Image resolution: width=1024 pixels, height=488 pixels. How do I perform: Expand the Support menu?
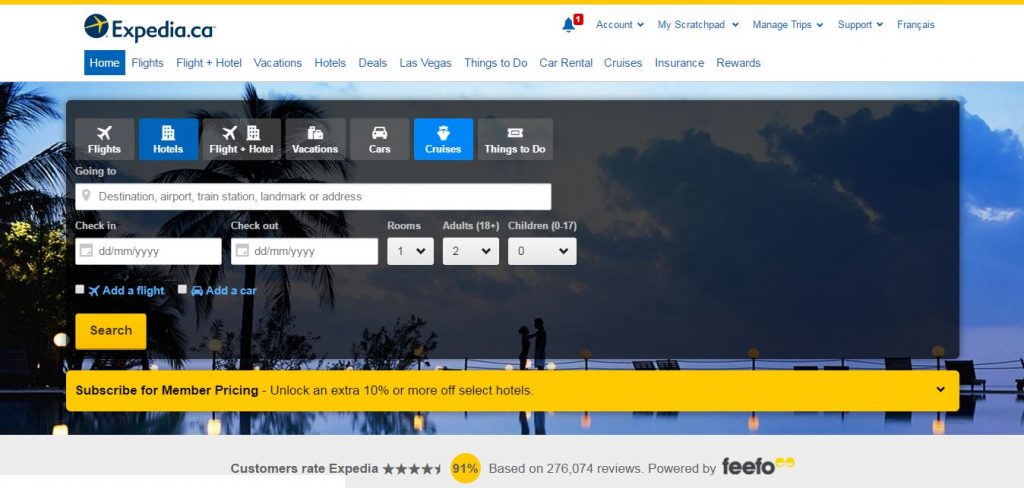click(861, 25)
